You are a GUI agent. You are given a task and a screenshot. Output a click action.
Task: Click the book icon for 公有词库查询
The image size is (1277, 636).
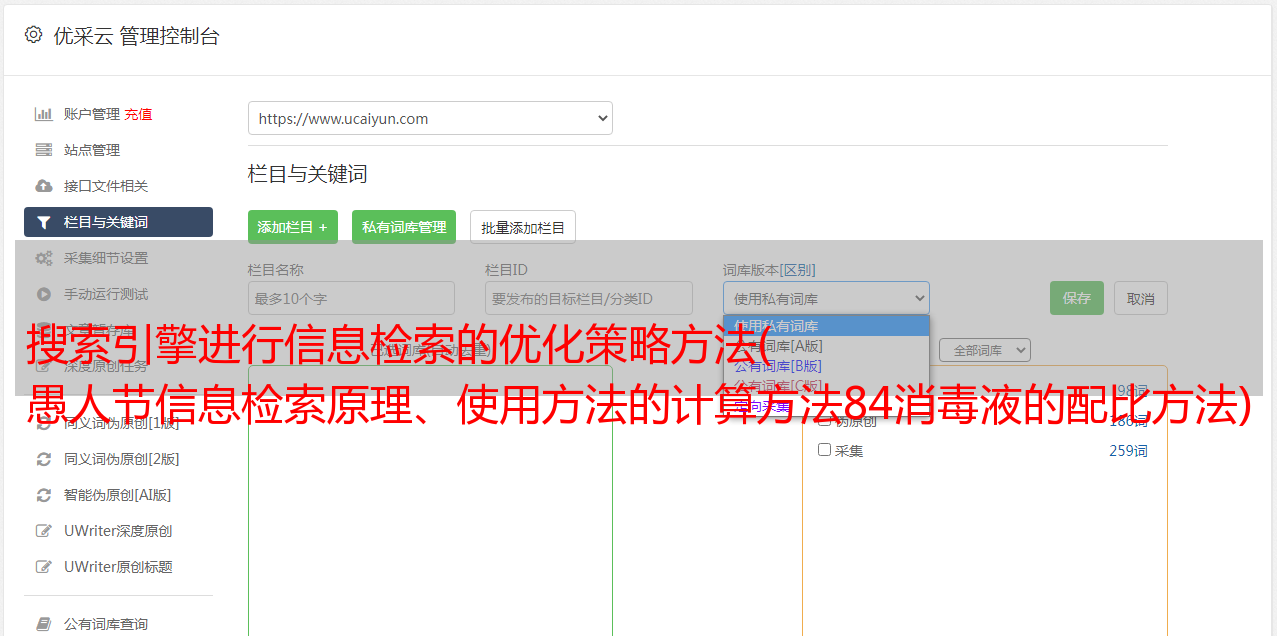click(44, 624)
